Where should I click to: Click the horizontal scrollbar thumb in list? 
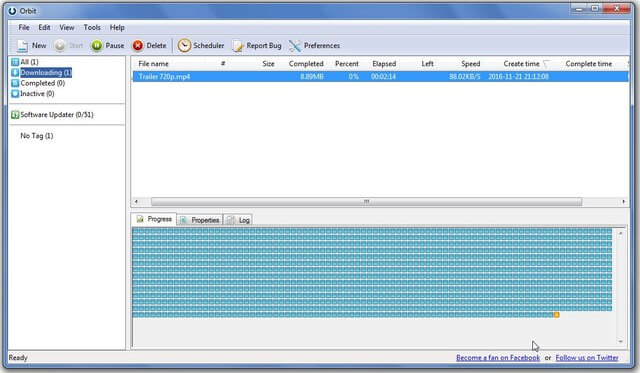(x=366, y=202)
